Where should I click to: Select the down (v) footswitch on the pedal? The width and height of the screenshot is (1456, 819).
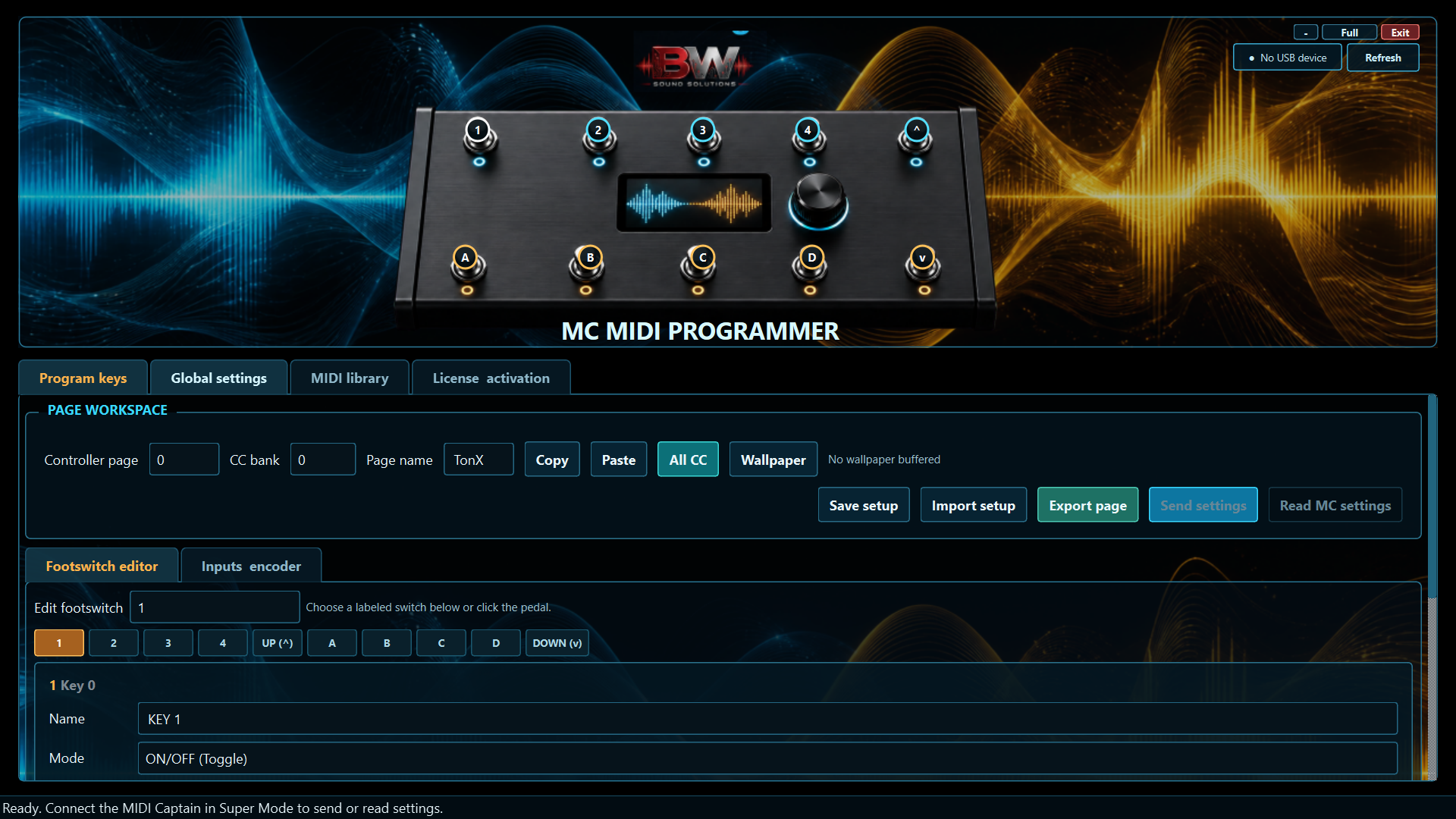click(922, 258)
